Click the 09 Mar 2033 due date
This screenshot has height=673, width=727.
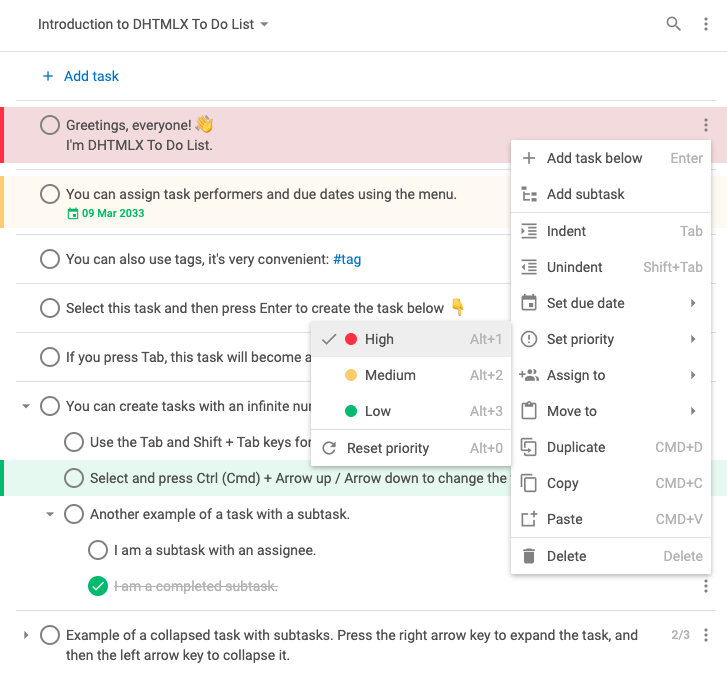pyautogui.click(x=113, y=213)
